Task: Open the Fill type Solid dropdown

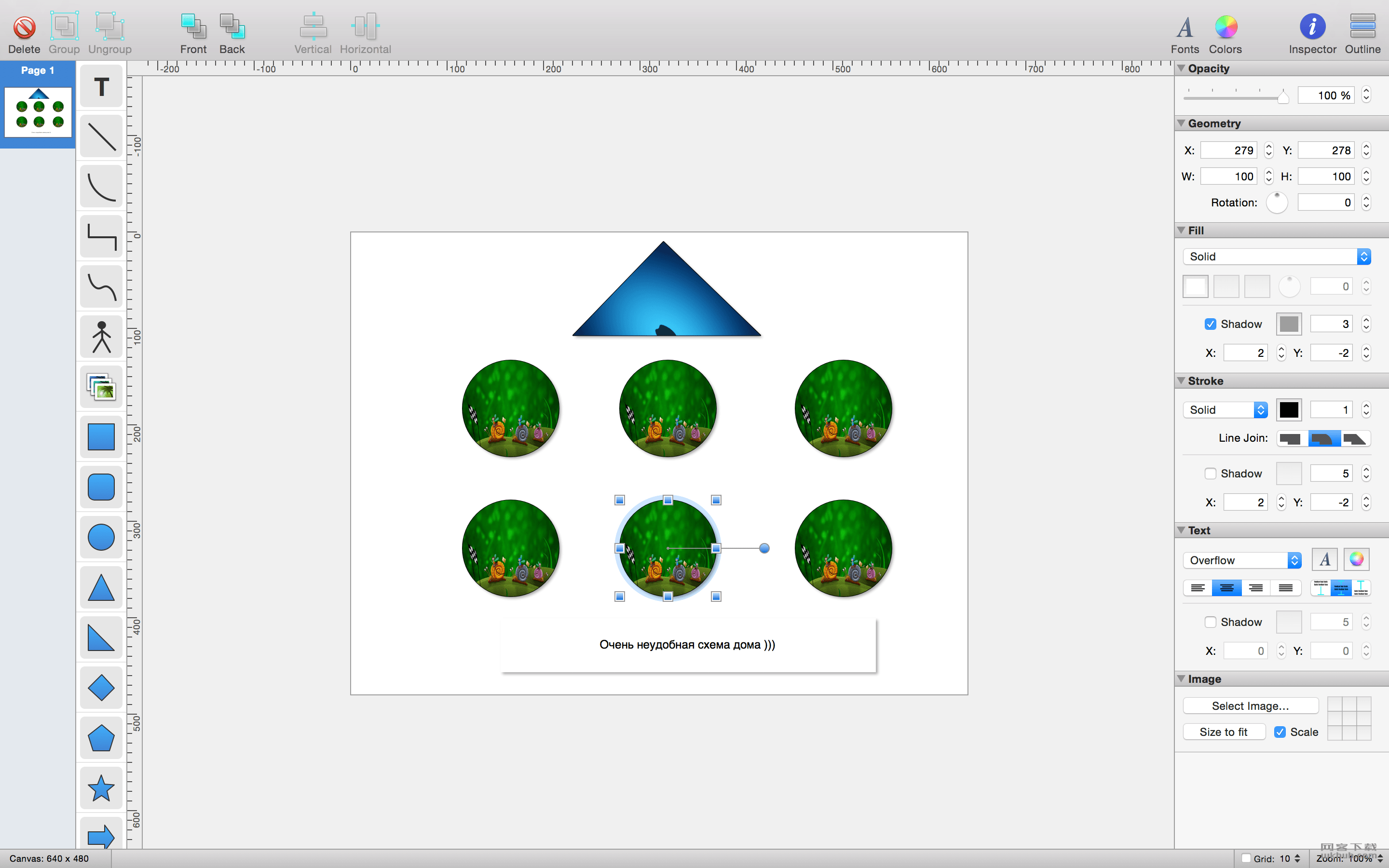Action: 1277,257
